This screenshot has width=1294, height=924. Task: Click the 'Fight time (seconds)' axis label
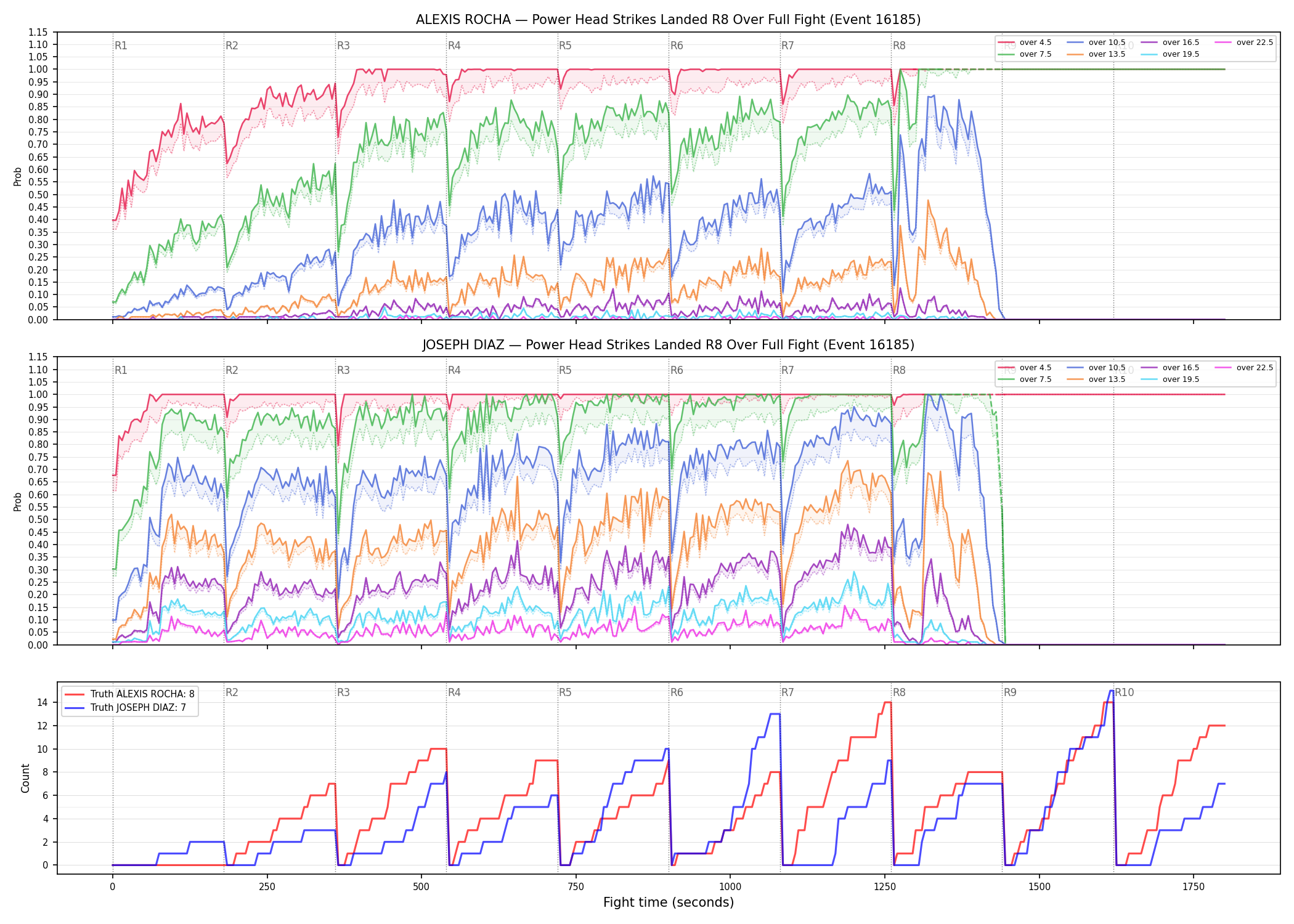point(669,902)
